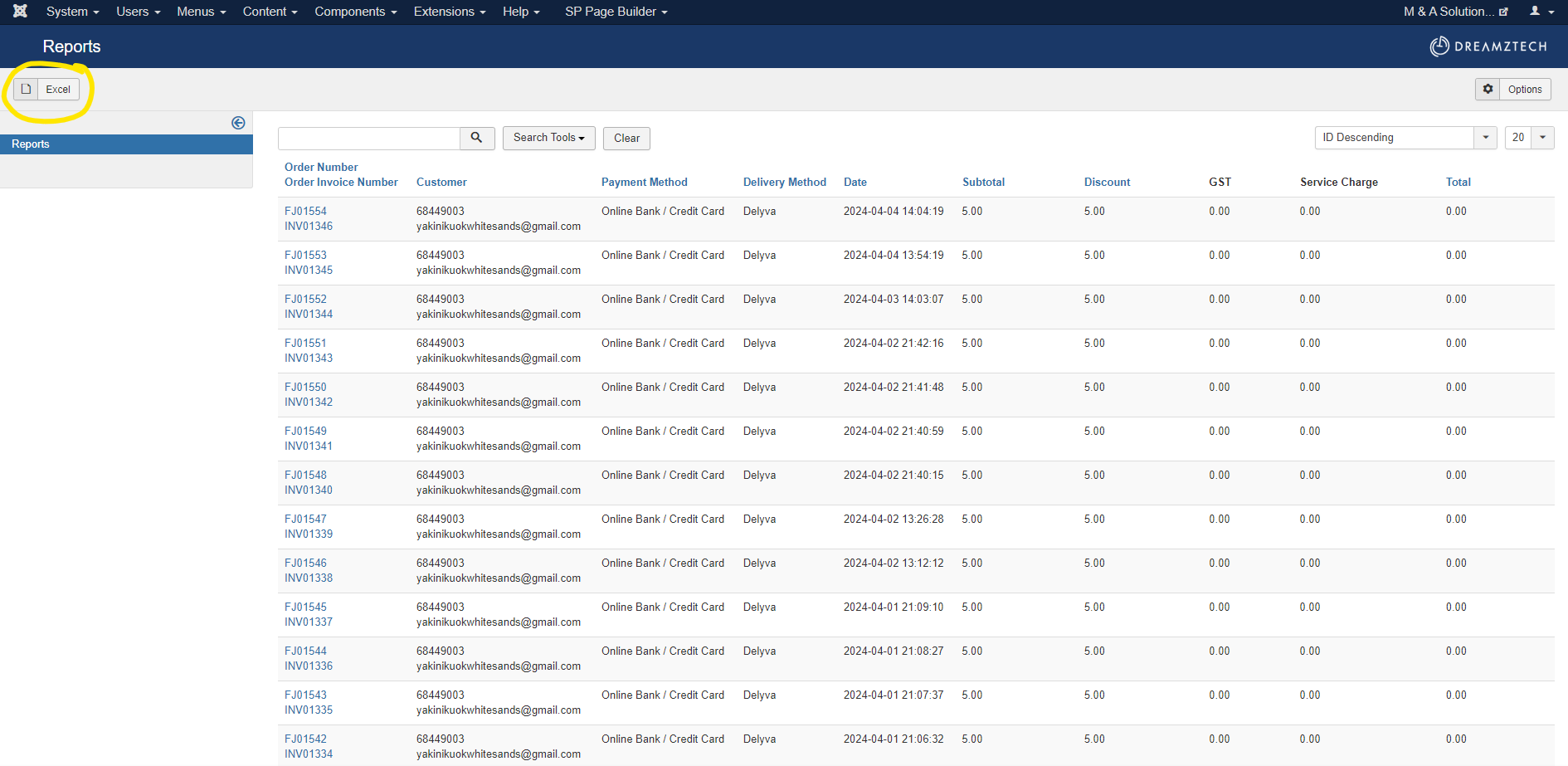Collapse the sidebar with the arrow icon
The height and width of the screenshot is (766, 1568).
point(238,123)
